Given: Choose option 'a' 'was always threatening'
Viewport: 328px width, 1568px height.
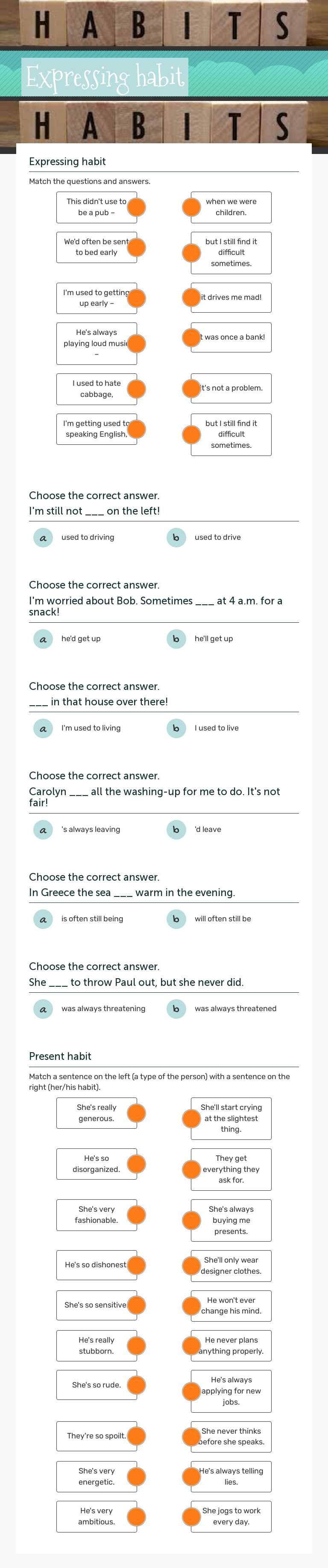Looking at the screenshot, I should pos(42,1008).
